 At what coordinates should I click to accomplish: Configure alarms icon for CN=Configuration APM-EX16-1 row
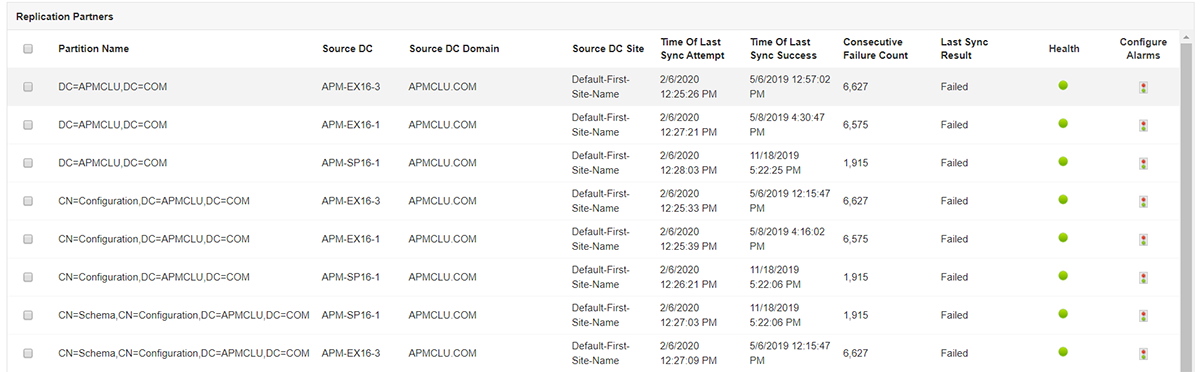point(1142,239)
